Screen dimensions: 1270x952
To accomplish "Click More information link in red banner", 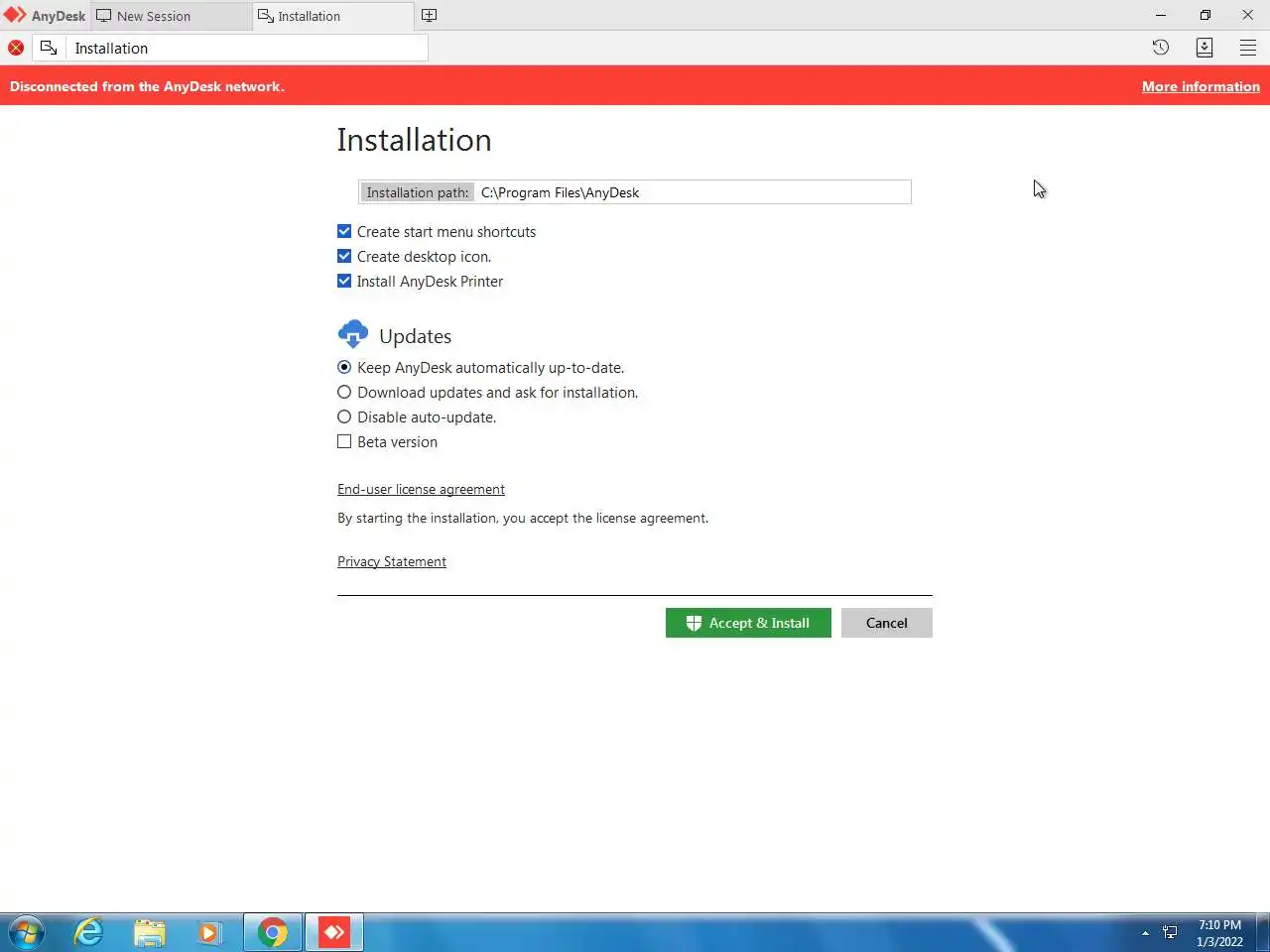I will click(x=1201, y=86).
